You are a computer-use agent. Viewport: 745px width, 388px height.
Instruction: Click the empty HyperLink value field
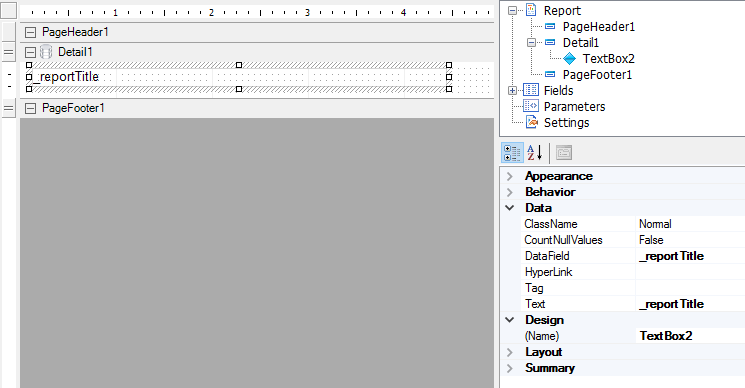tap(690, 272)
